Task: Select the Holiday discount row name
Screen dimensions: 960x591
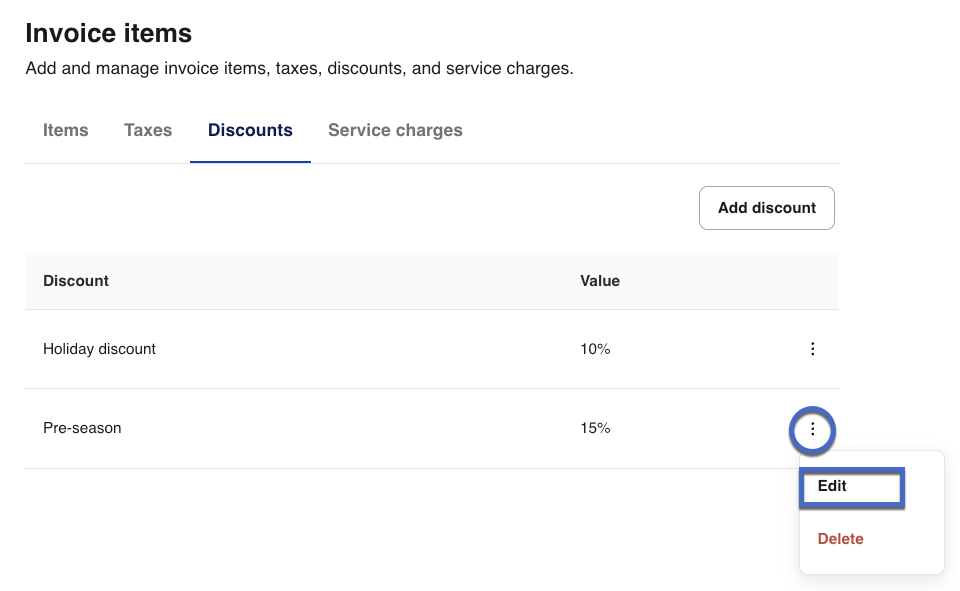Action: point(99,349)
